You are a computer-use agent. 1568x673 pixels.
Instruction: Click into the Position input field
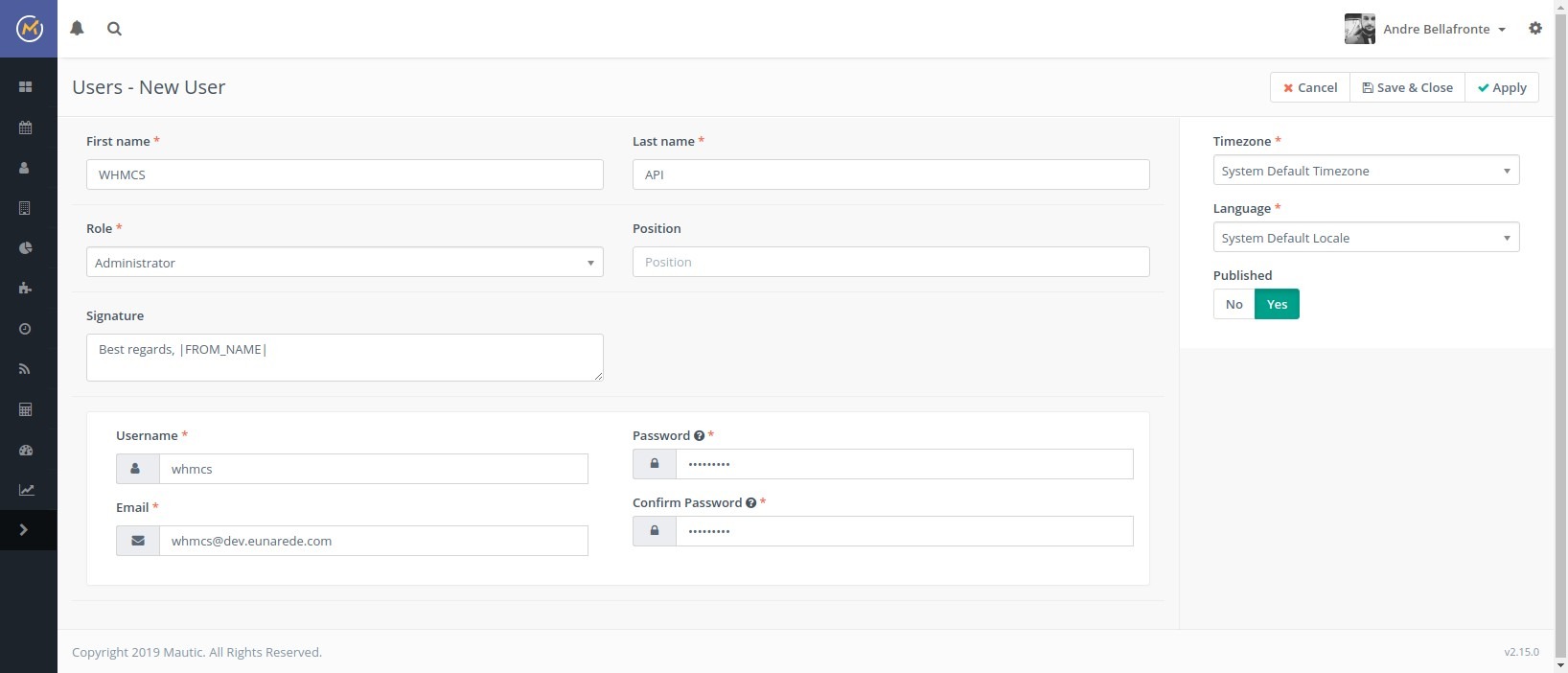click(x=890, y=262)
